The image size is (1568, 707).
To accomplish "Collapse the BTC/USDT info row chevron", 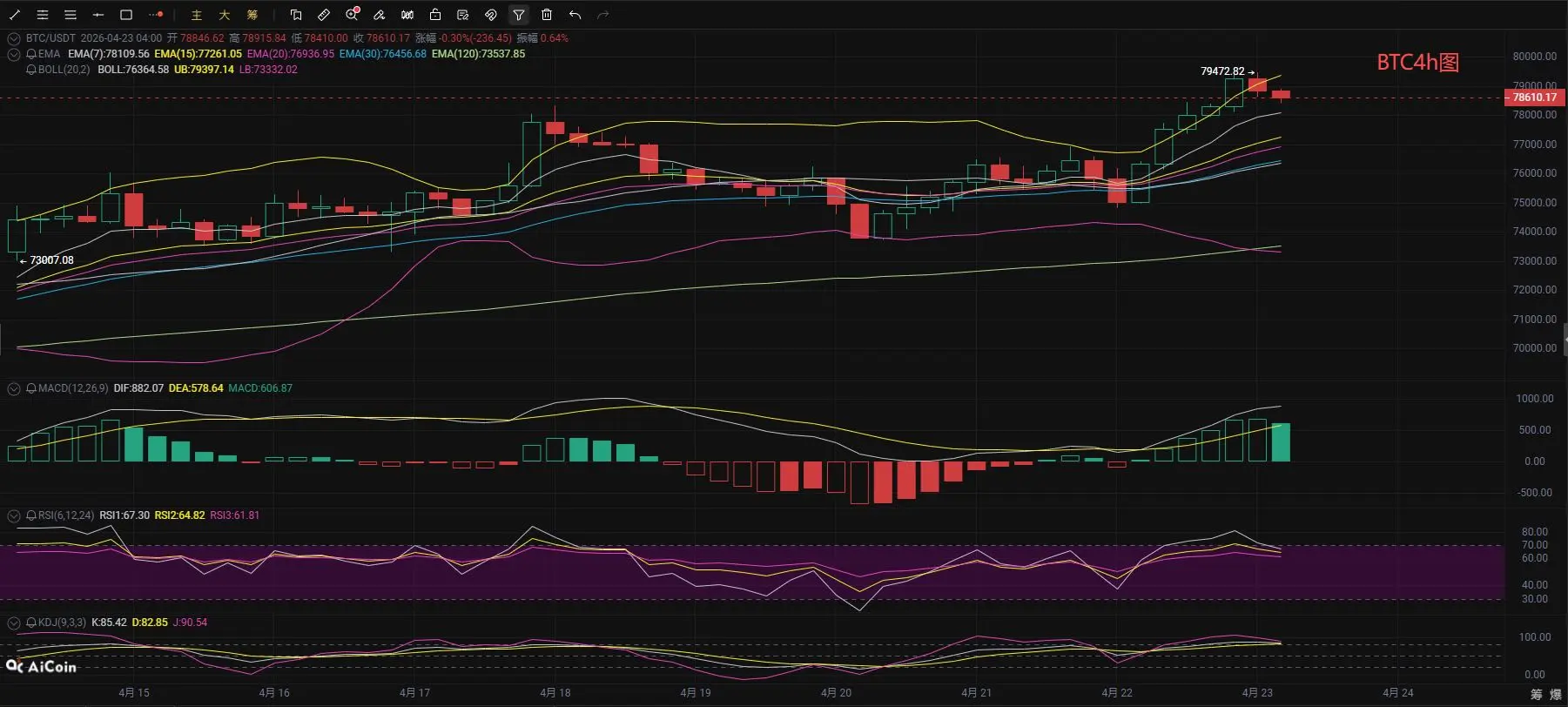I will click(14, 38).
